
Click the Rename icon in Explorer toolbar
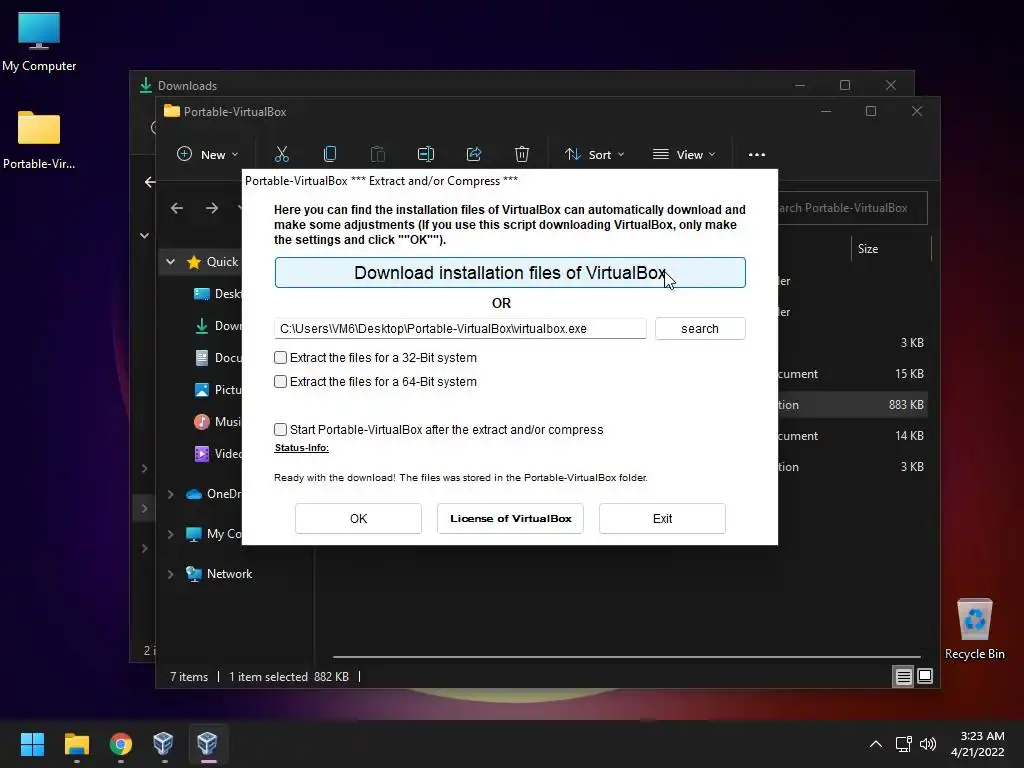[426, 154]
